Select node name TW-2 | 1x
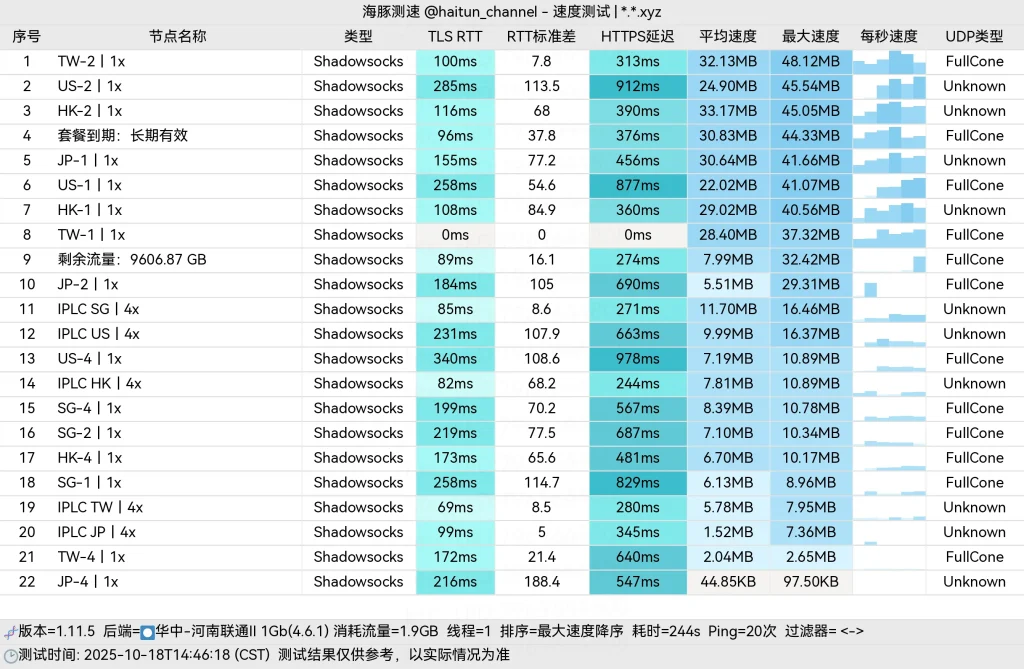 coord(91,61)
